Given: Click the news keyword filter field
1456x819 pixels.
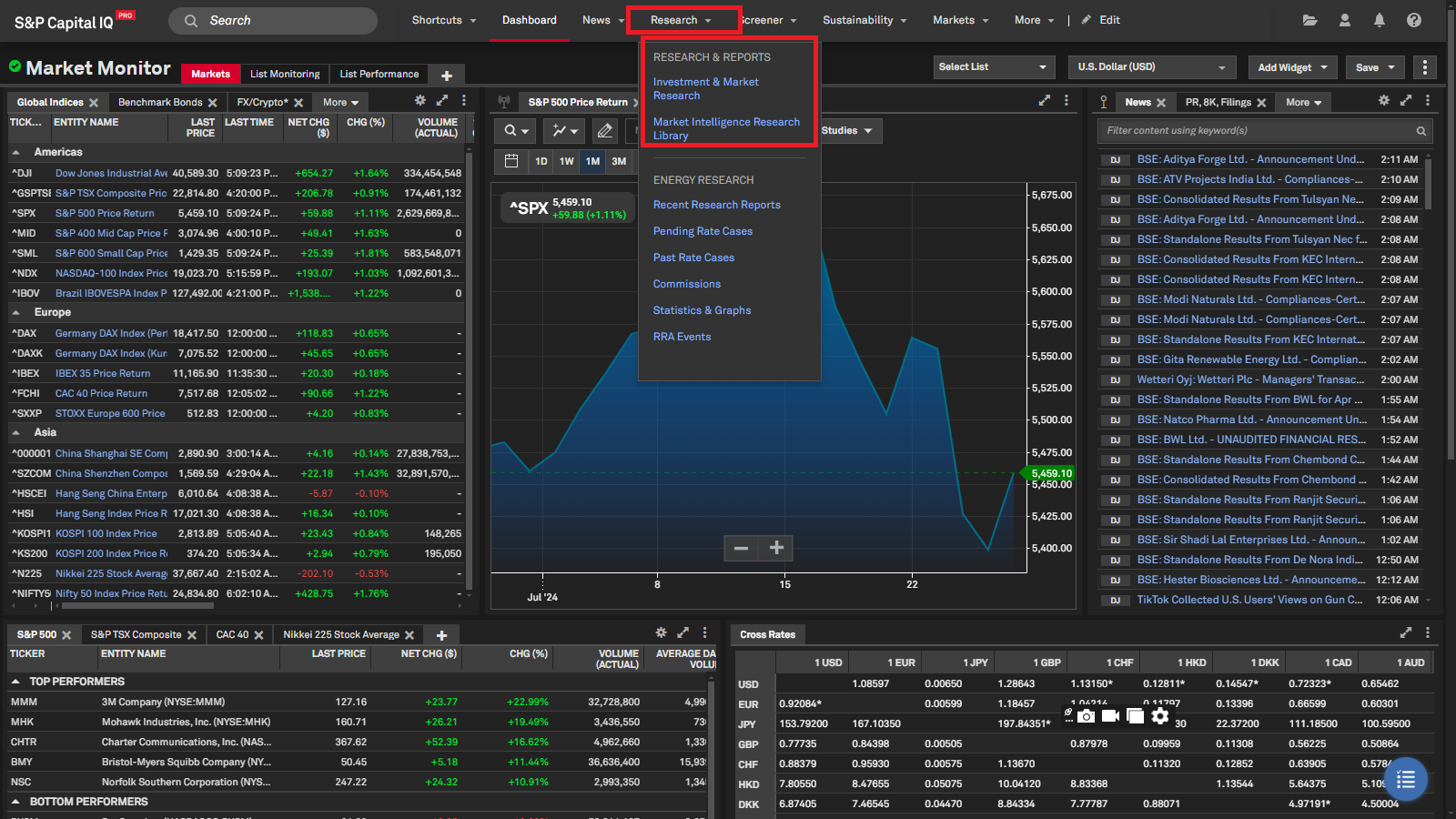Looking at the screenshot, I should [x=1256, y=131].
